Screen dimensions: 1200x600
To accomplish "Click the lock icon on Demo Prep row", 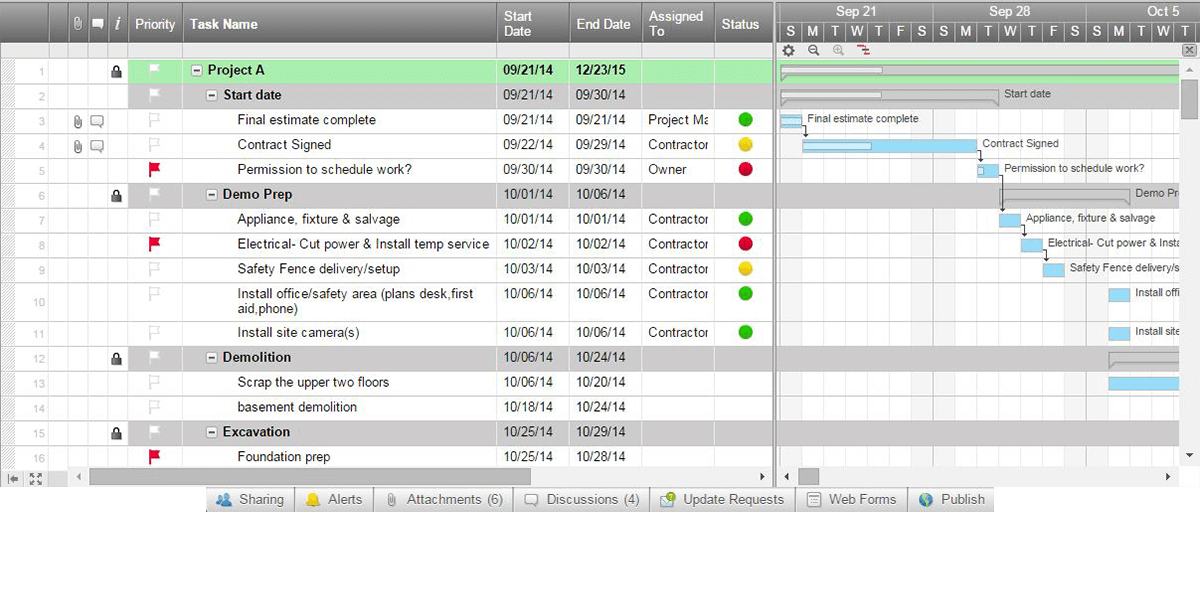I will pos(117,196).
